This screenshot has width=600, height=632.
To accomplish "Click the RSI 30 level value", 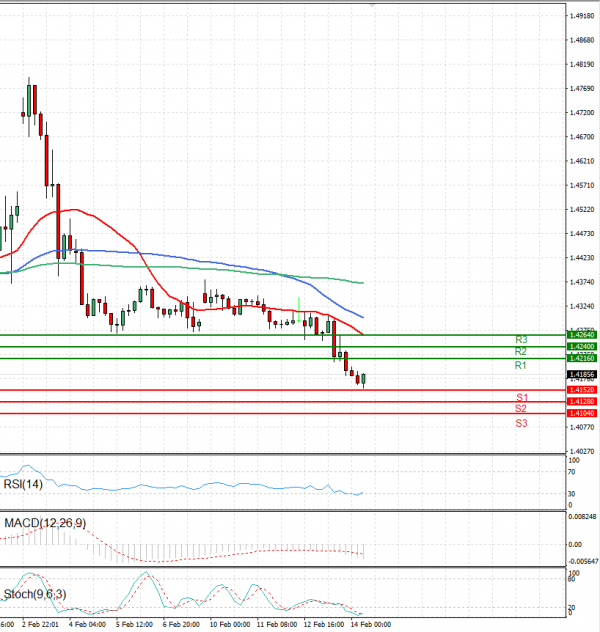I will pos(571,494).
